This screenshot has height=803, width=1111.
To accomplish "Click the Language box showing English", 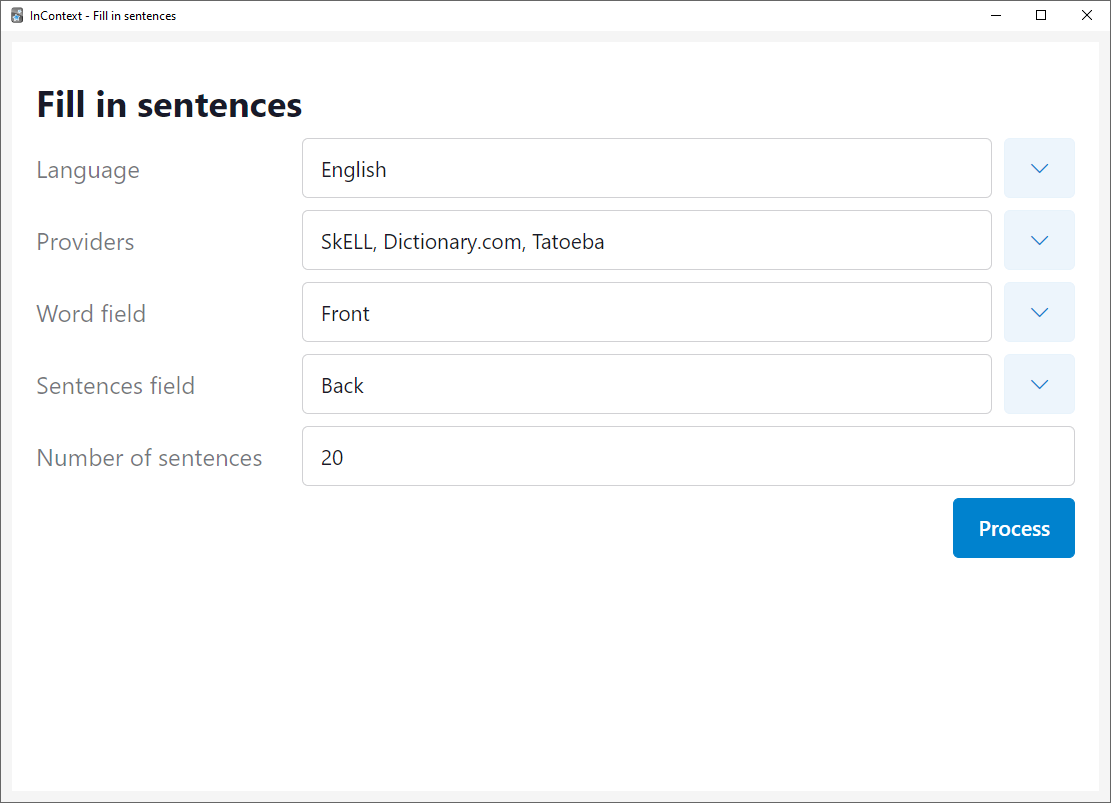I will tap(646, 168).
